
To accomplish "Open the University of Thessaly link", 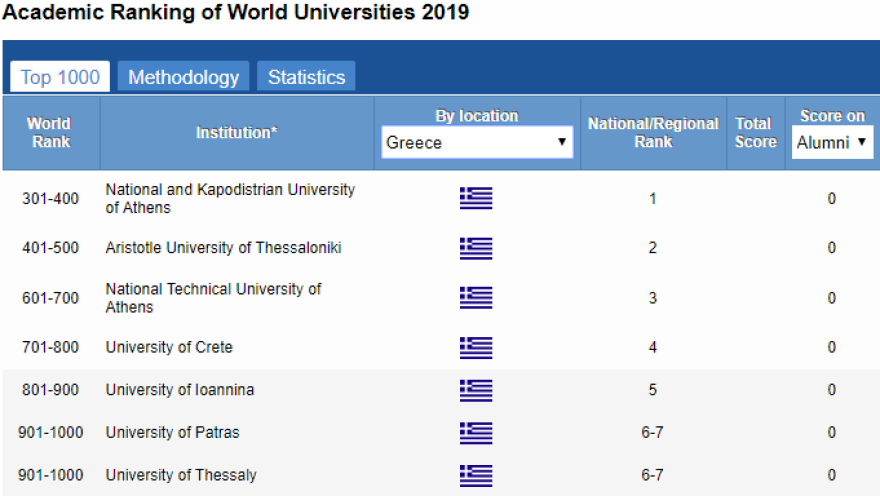I will pyautogui.click(x=181, y=475).
